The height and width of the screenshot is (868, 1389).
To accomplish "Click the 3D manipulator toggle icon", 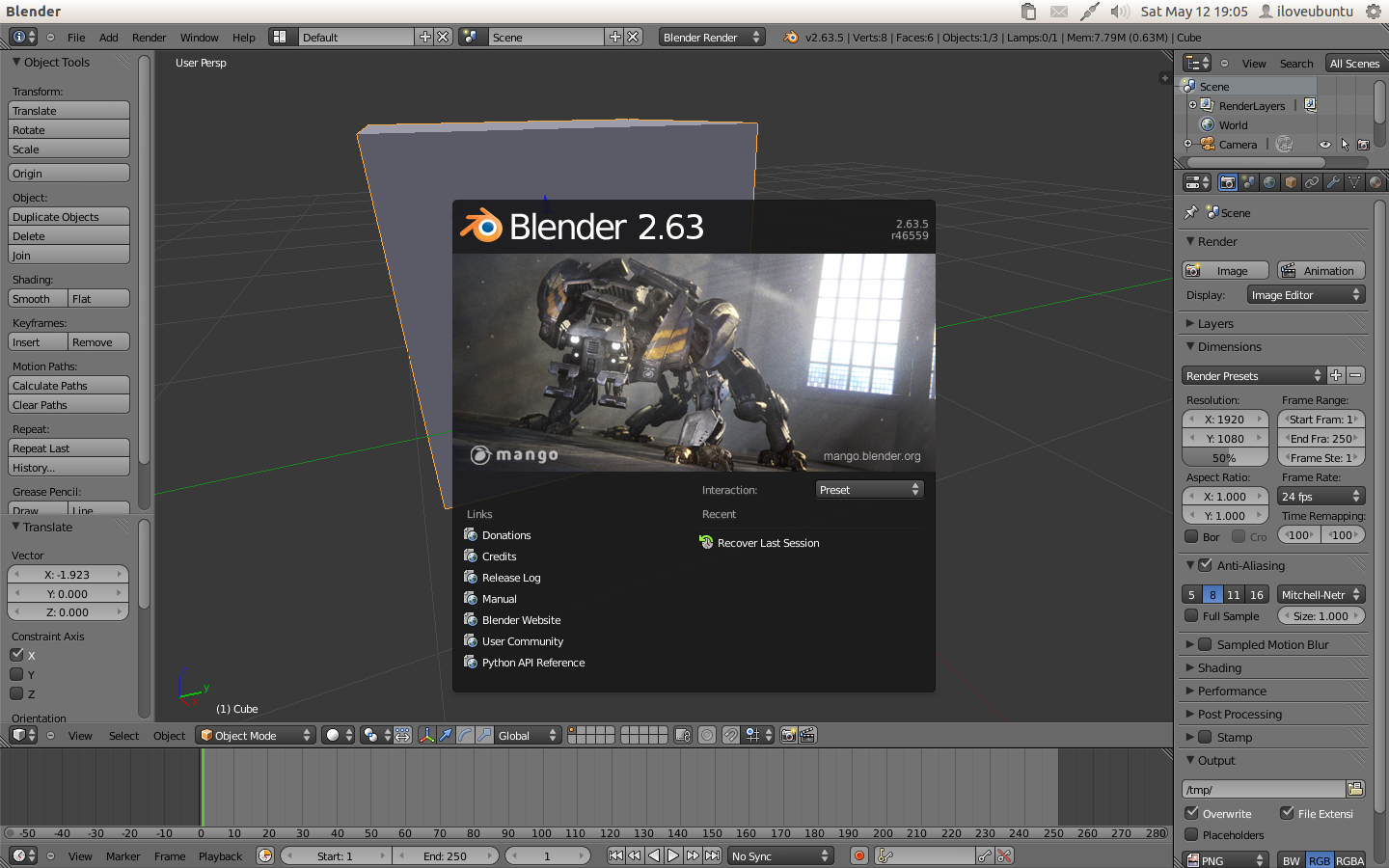I will 427,735.
